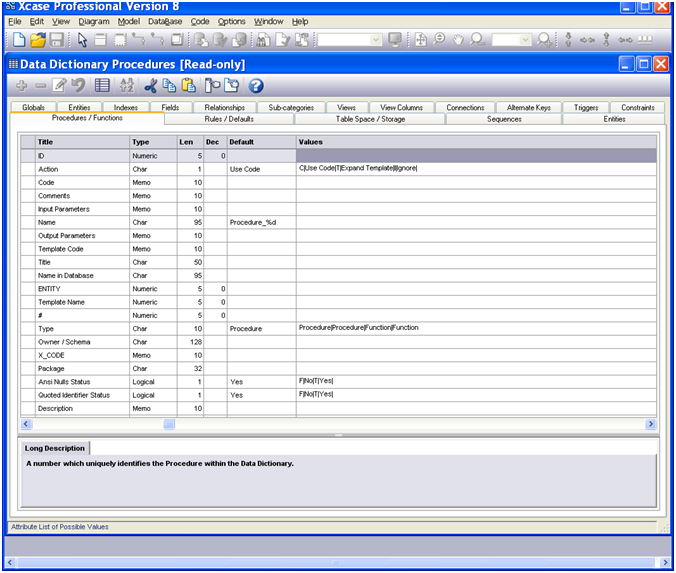The image size is (676, 573).
Task: Switch to the Globals tab
Action: pyautogui.click(x=33, y=107)
